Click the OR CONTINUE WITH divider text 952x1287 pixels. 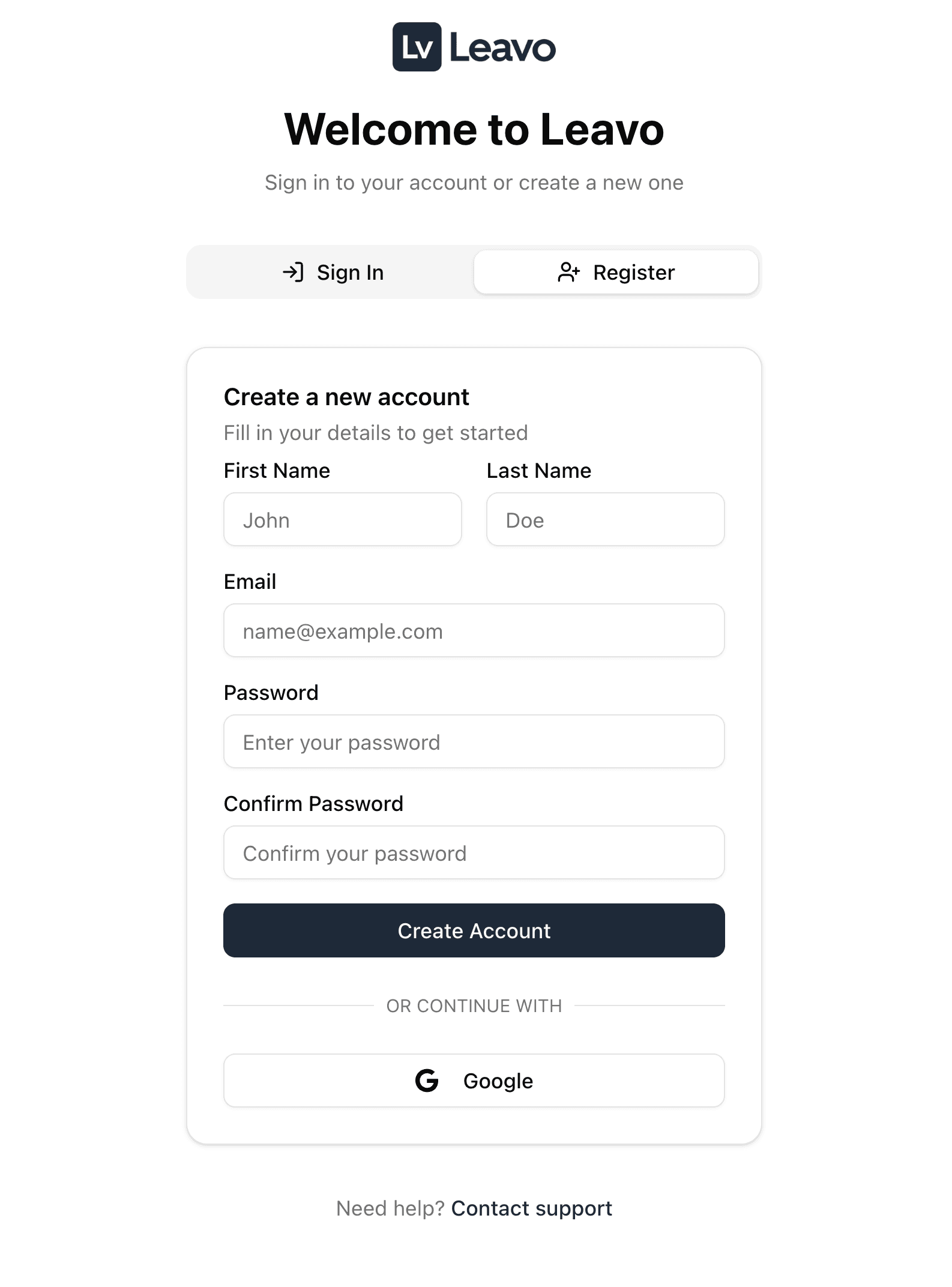tap(474, 1005)
